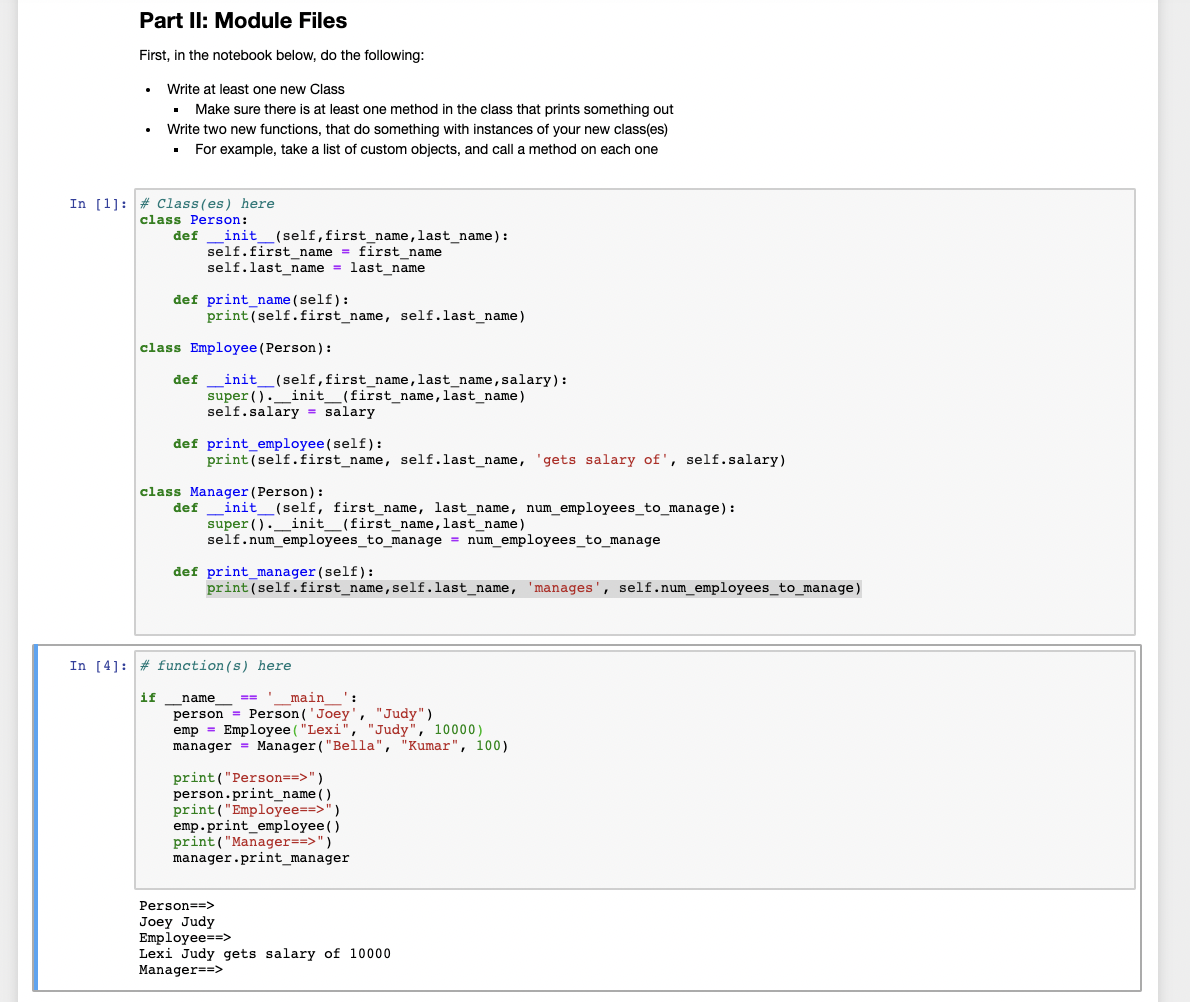This screenshot has height=1002, width=1190.
Task: Click the "Manager==>" output line
Action: [180, 969]
